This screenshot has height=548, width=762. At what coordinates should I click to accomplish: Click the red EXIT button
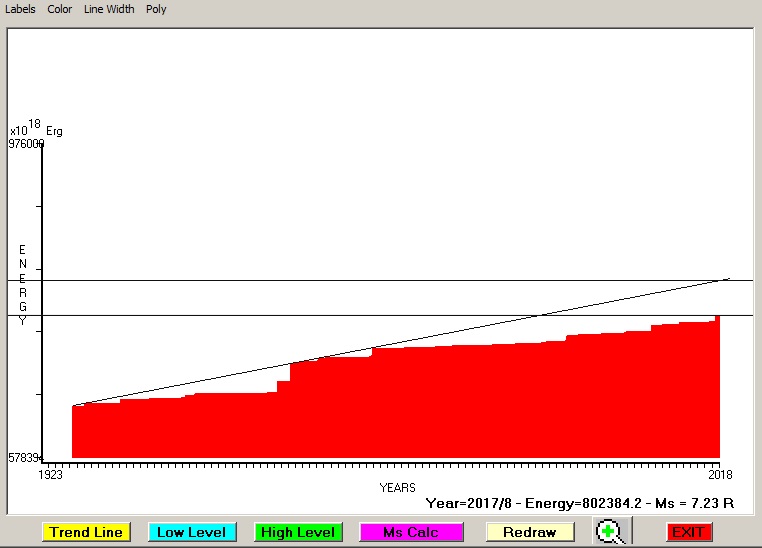tap(688, 532)
